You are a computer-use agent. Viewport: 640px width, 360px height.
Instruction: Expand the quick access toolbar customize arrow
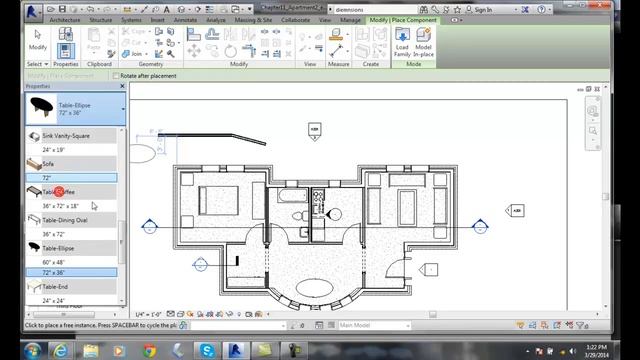250,9
